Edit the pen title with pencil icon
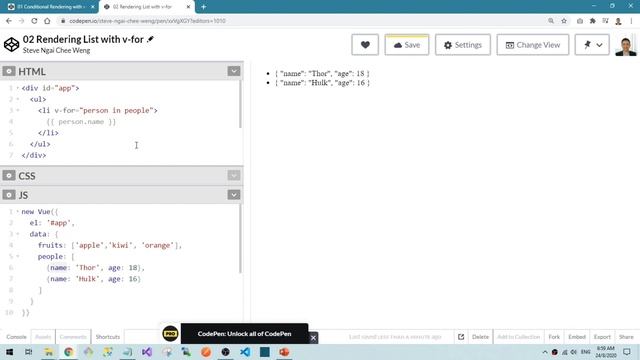Viewport: 640px width, 360px height. click(150, 39)
